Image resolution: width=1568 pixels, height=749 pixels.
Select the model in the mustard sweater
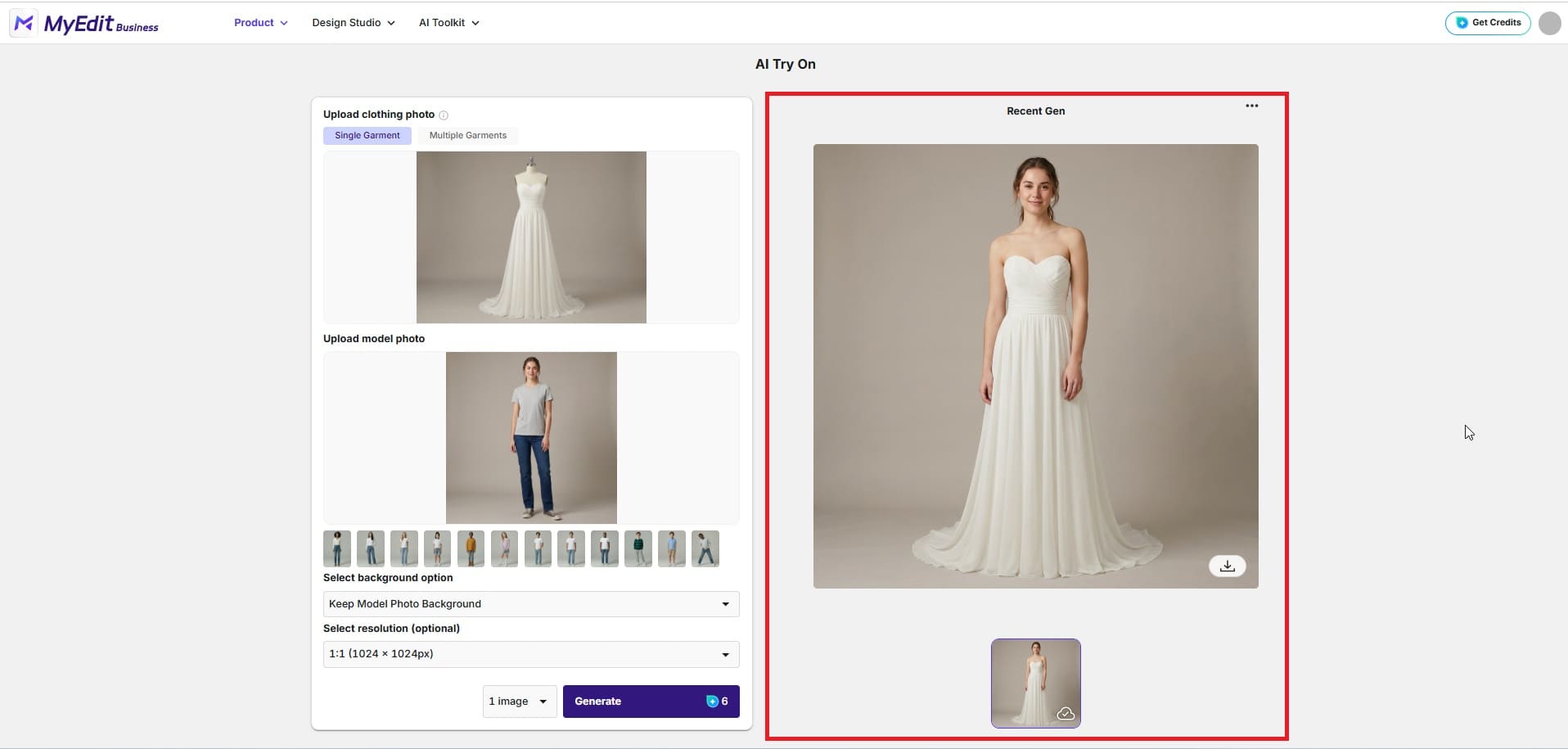471,548
